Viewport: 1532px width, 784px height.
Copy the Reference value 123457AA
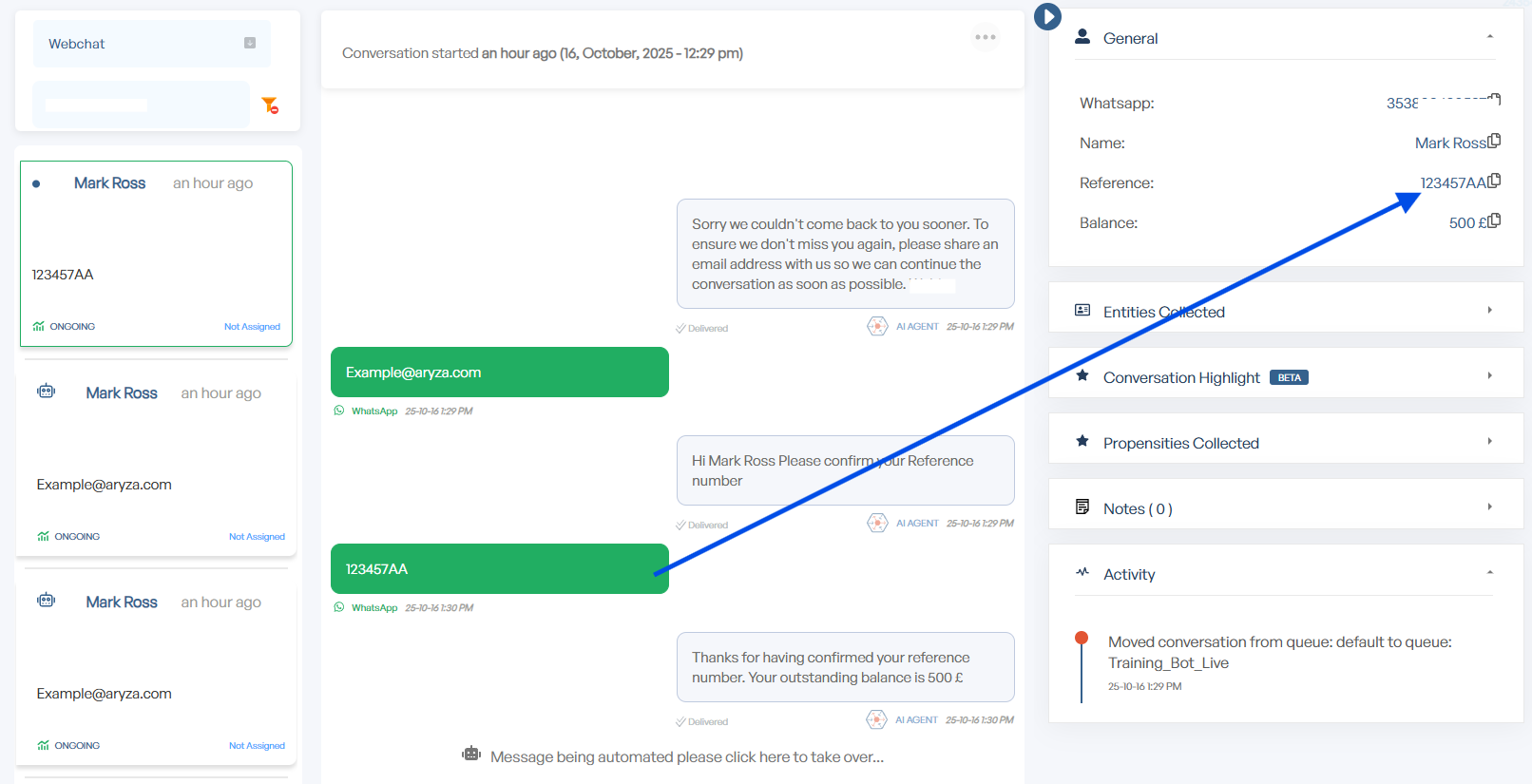(x=1494, y=182)
